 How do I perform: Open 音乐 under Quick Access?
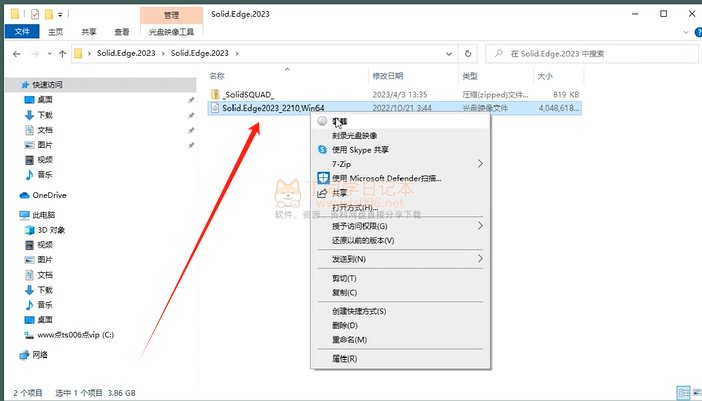pos(45,174)
